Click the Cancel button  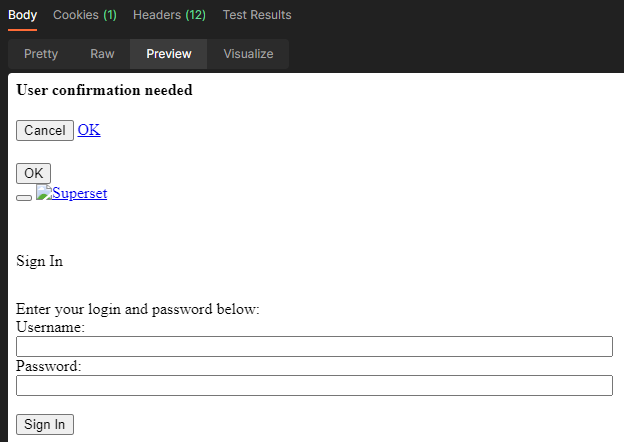(x=45, y=130)
